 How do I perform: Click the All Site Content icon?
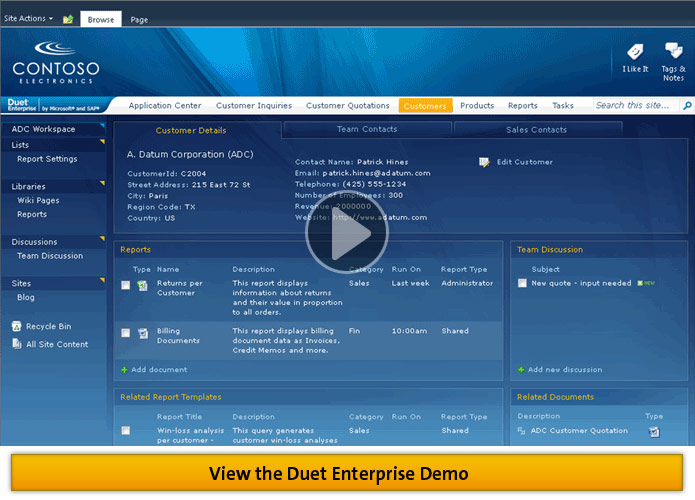[x=17, y=344]
